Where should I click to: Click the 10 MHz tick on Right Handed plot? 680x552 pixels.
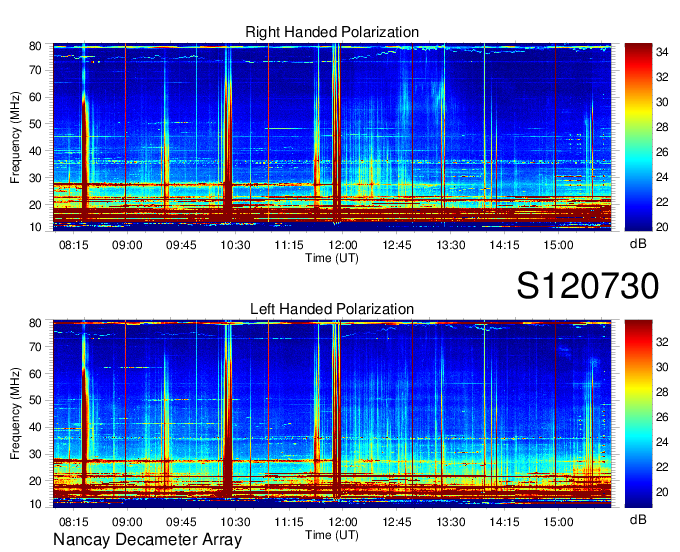[35, 227]
